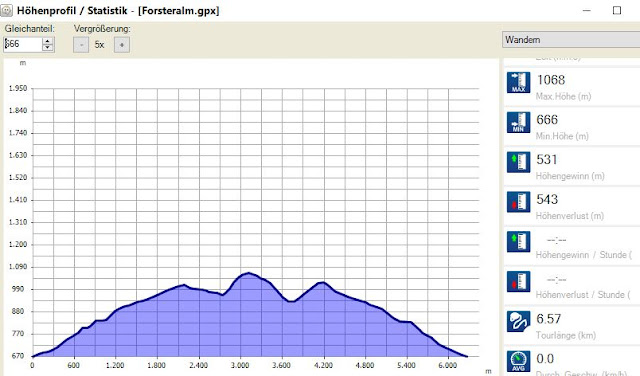Screen dimensions: 640x376
Task: Click the Höhenverlust 543 icon
Action: click(518, 202)
